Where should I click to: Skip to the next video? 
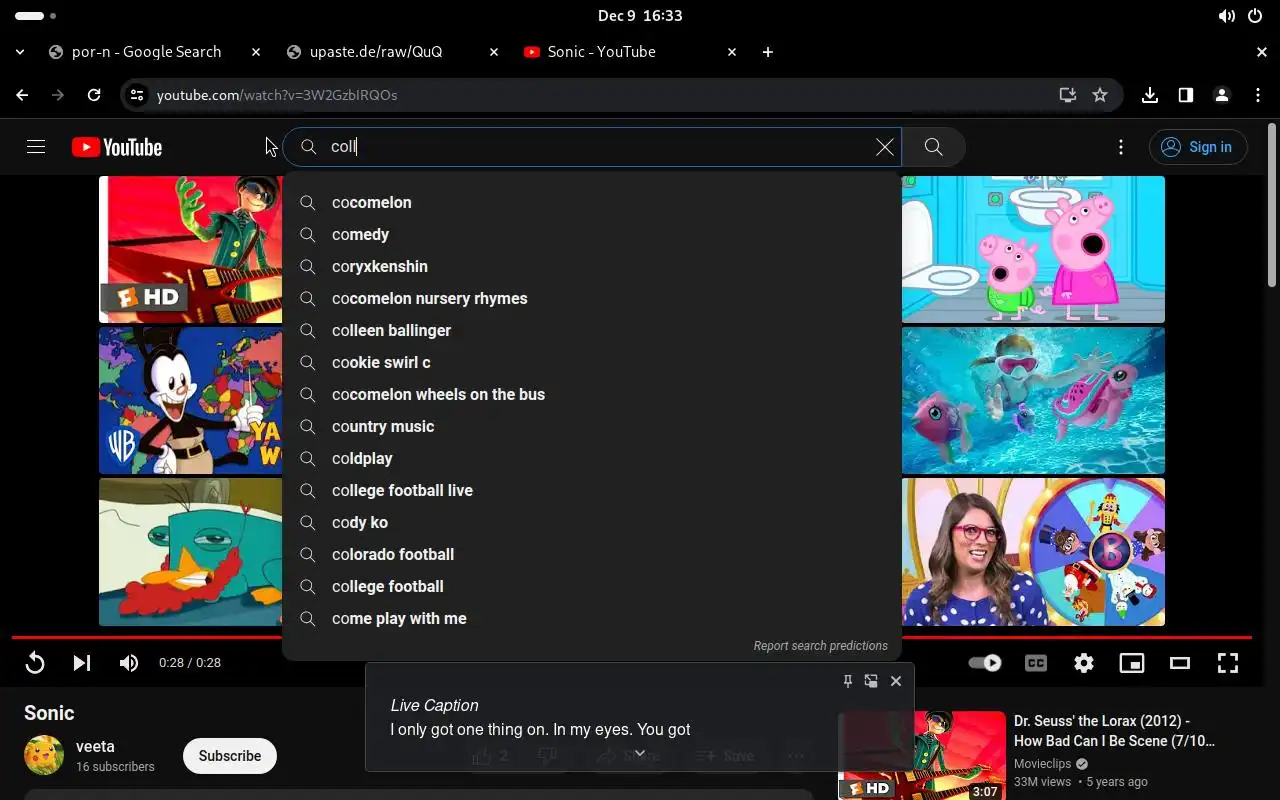82,663
